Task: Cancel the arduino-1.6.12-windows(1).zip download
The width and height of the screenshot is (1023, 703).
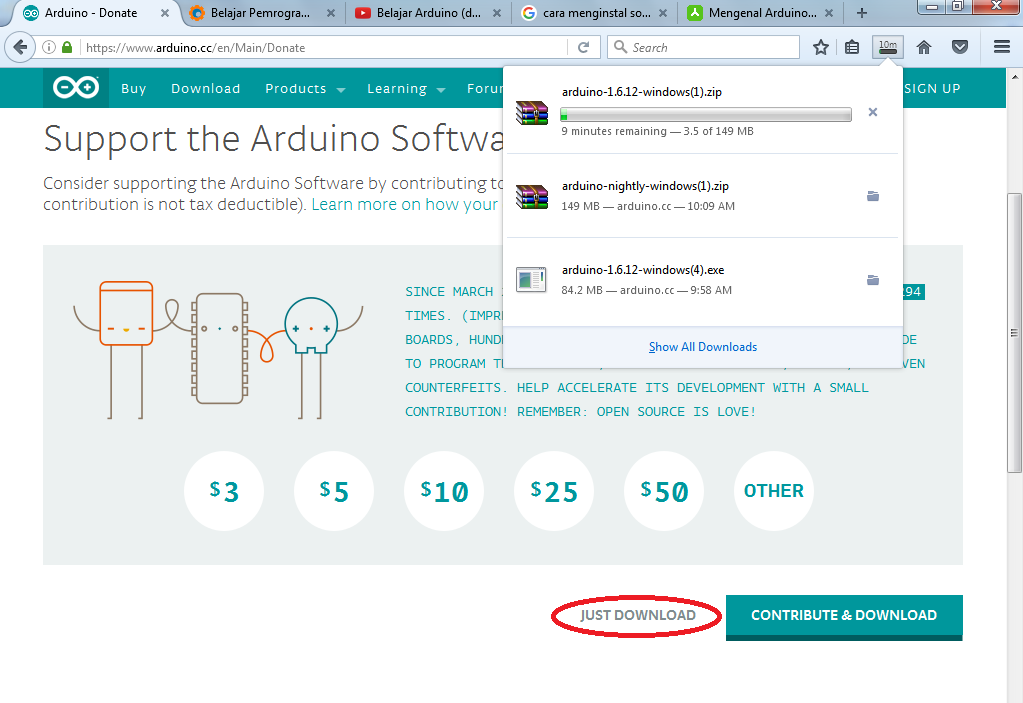Action: coord(872,112)
